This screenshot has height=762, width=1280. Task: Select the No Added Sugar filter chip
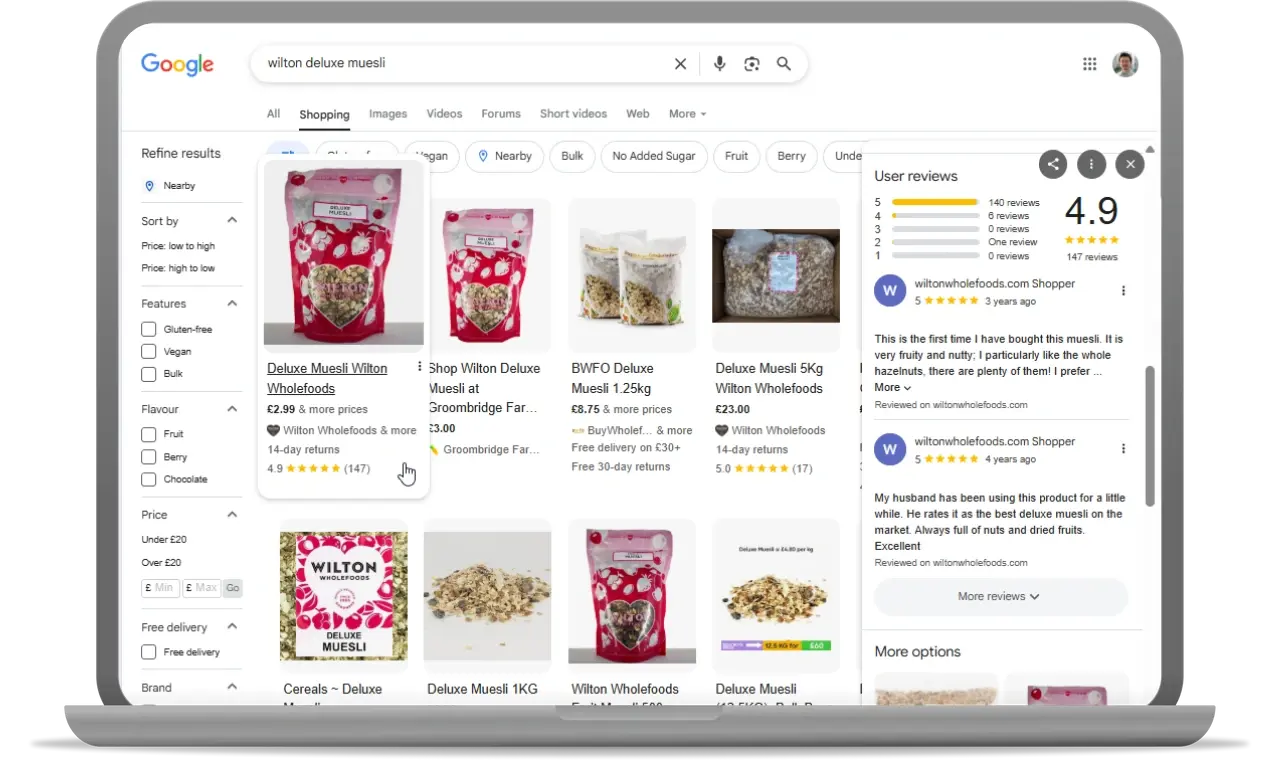[x=654, y=156]
